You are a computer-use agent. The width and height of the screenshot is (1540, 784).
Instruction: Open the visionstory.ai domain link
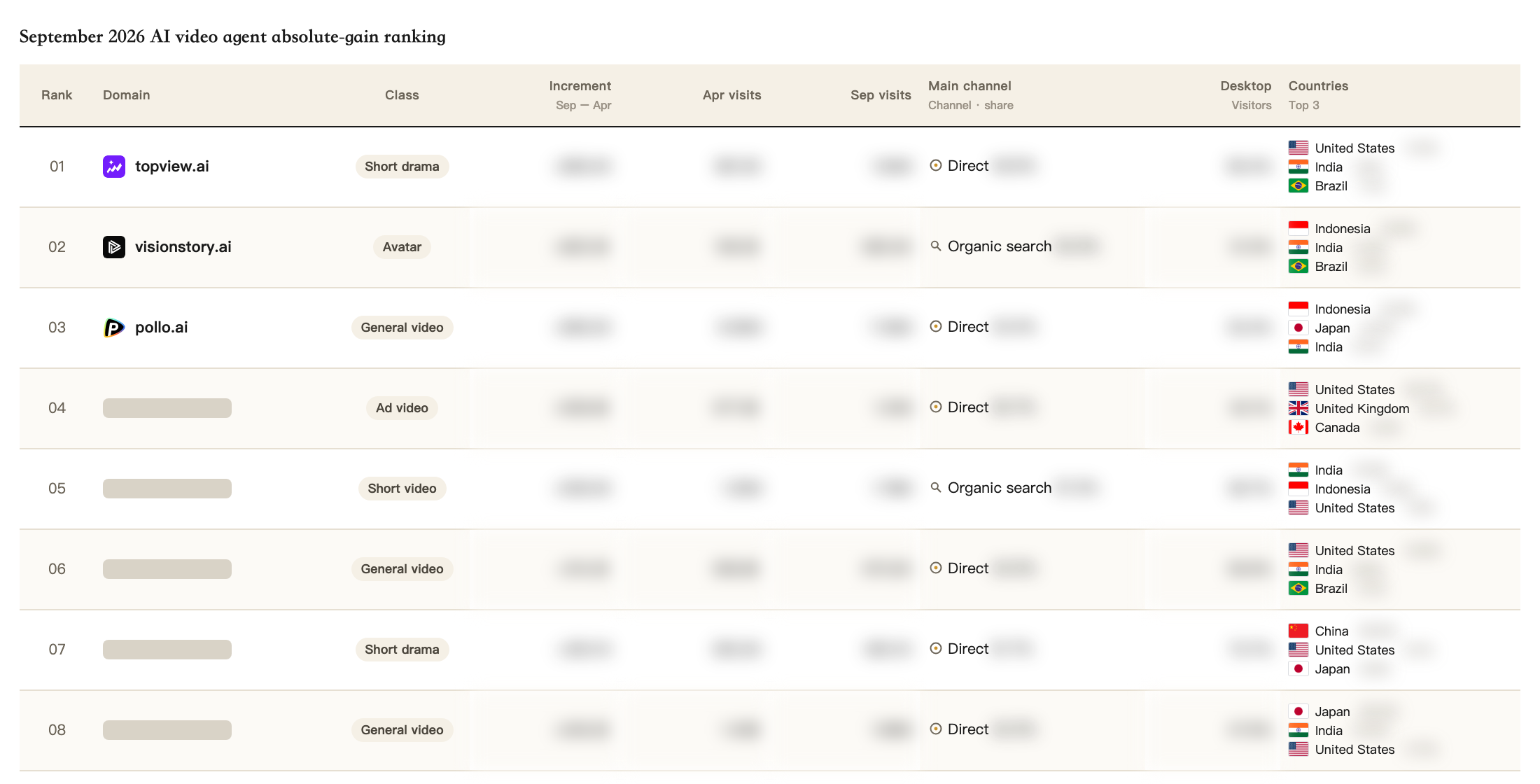coord(183,247)
